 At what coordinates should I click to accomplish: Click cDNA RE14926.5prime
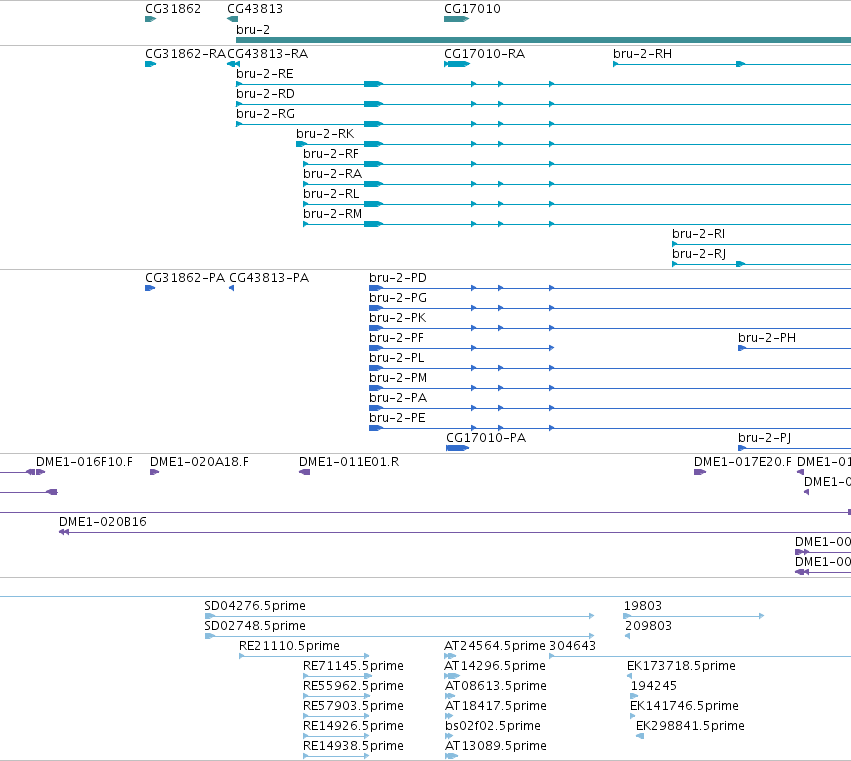pyautogui.click(x=353, y=726)
